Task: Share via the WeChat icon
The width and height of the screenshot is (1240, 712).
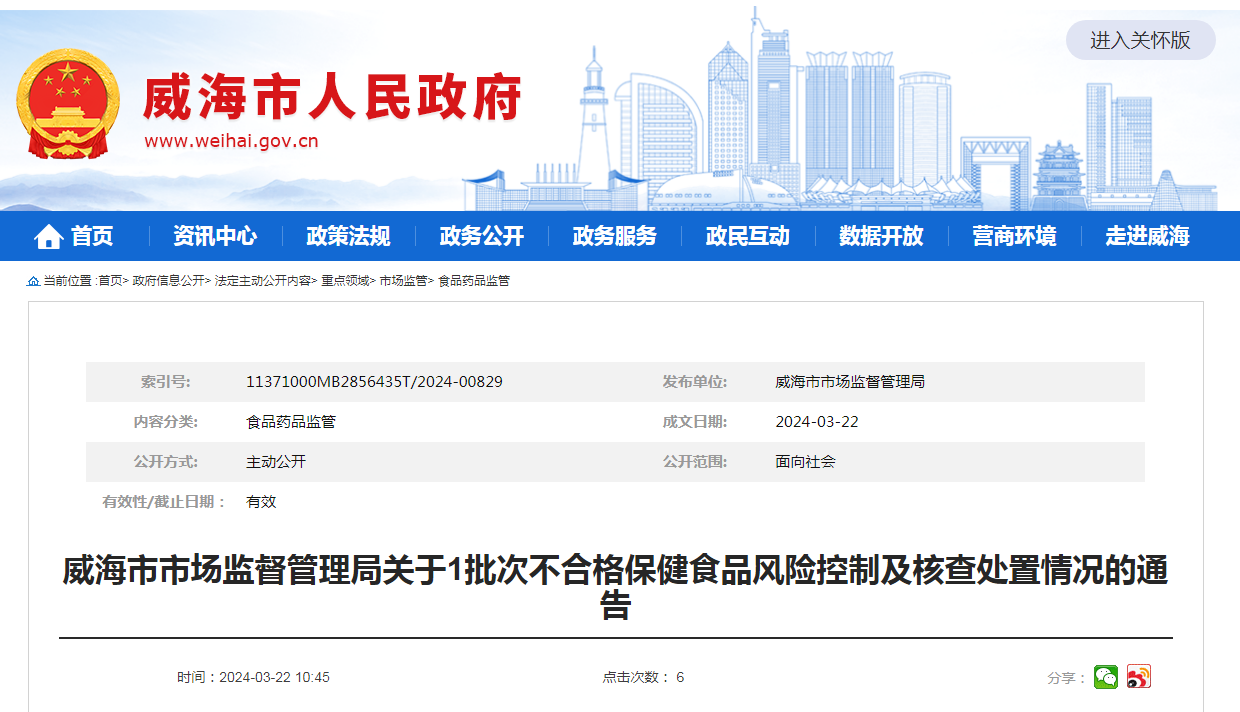Action: pos(1105,677)
